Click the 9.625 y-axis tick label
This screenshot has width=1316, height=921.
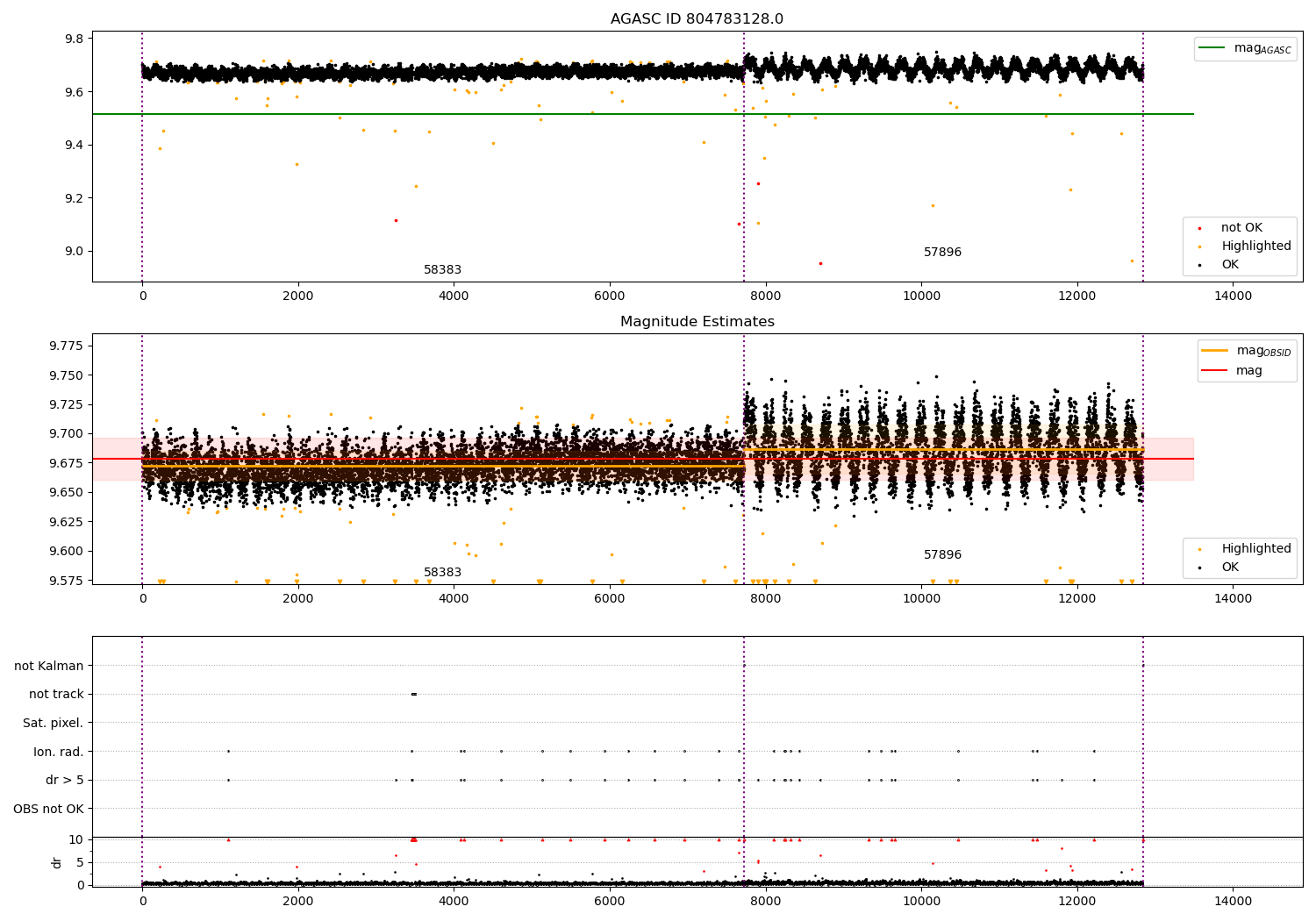point(67,522)
